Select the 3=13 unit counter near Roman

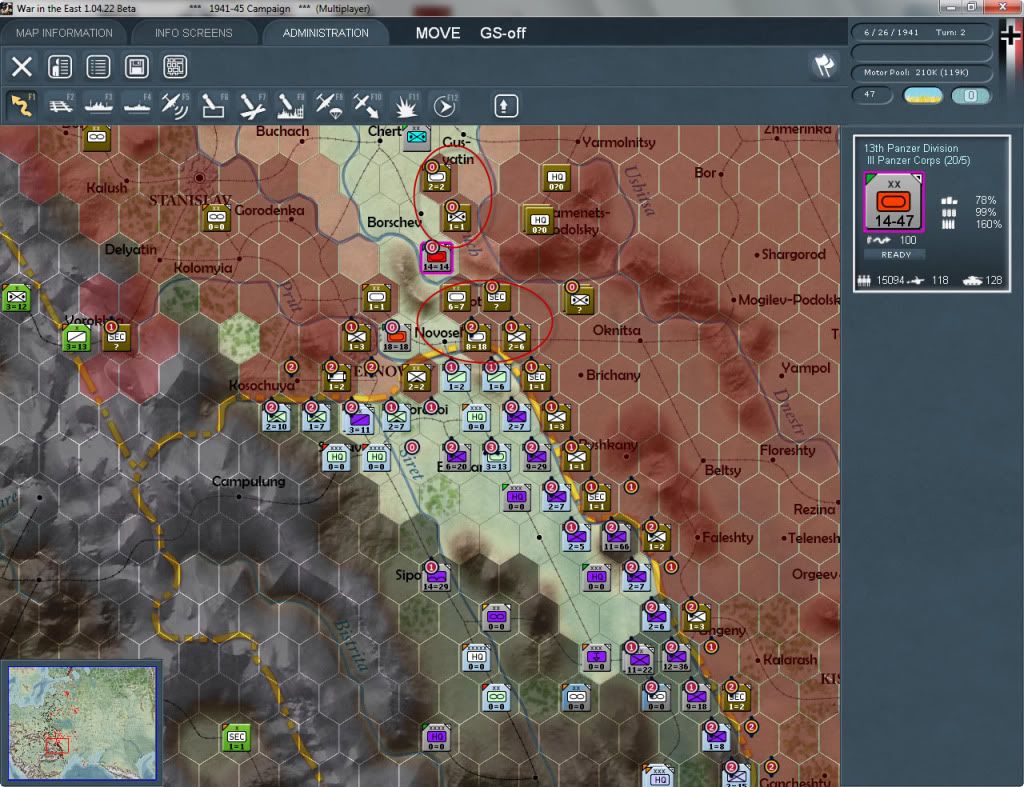pyautogui.click(x=496, y=457)
